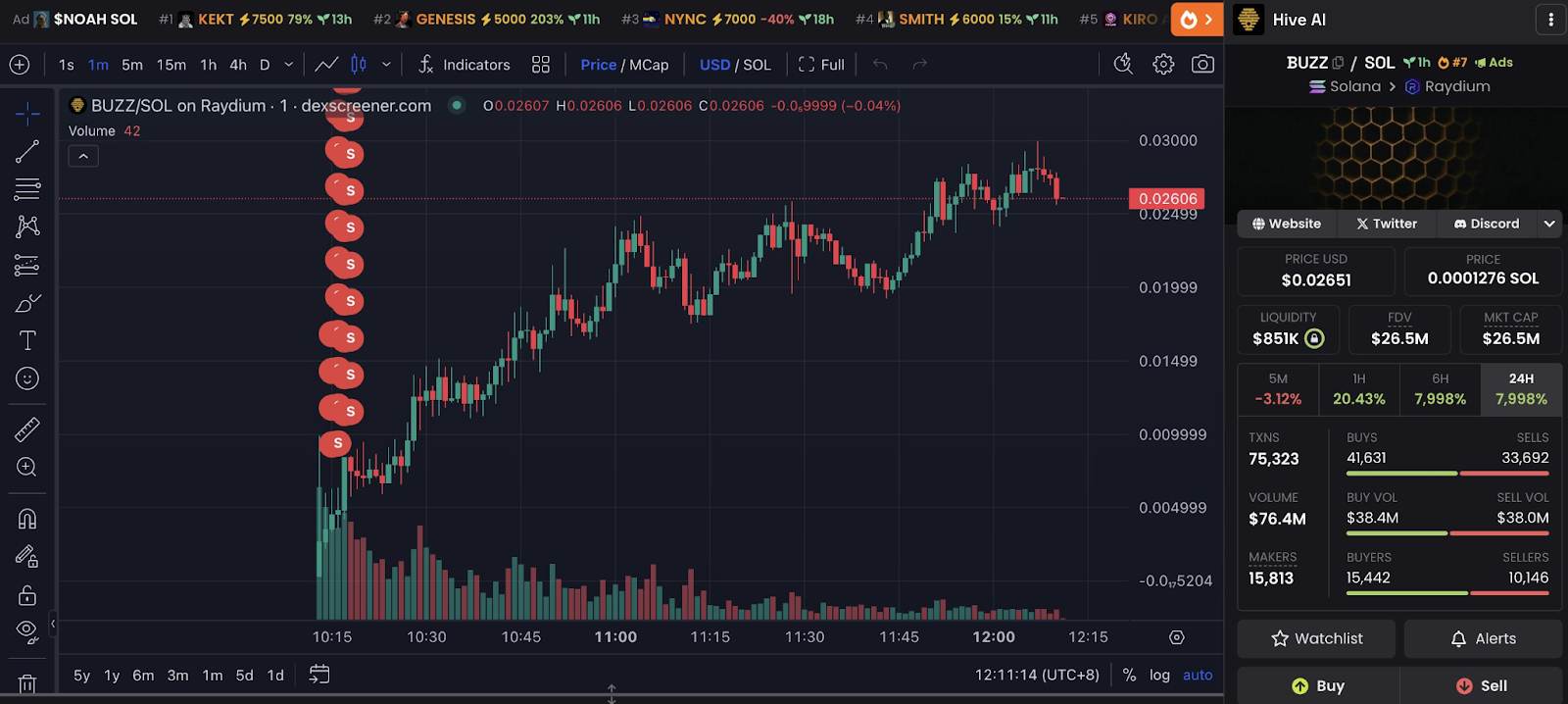Open the Indicators menu

pos(464,65)
